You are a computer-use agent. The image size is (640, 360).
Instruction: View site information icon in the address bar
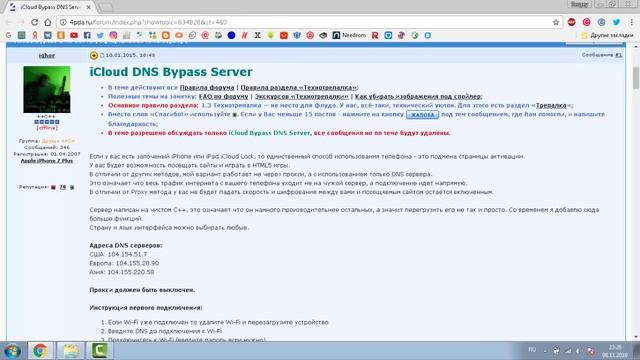tap(63, 22)
